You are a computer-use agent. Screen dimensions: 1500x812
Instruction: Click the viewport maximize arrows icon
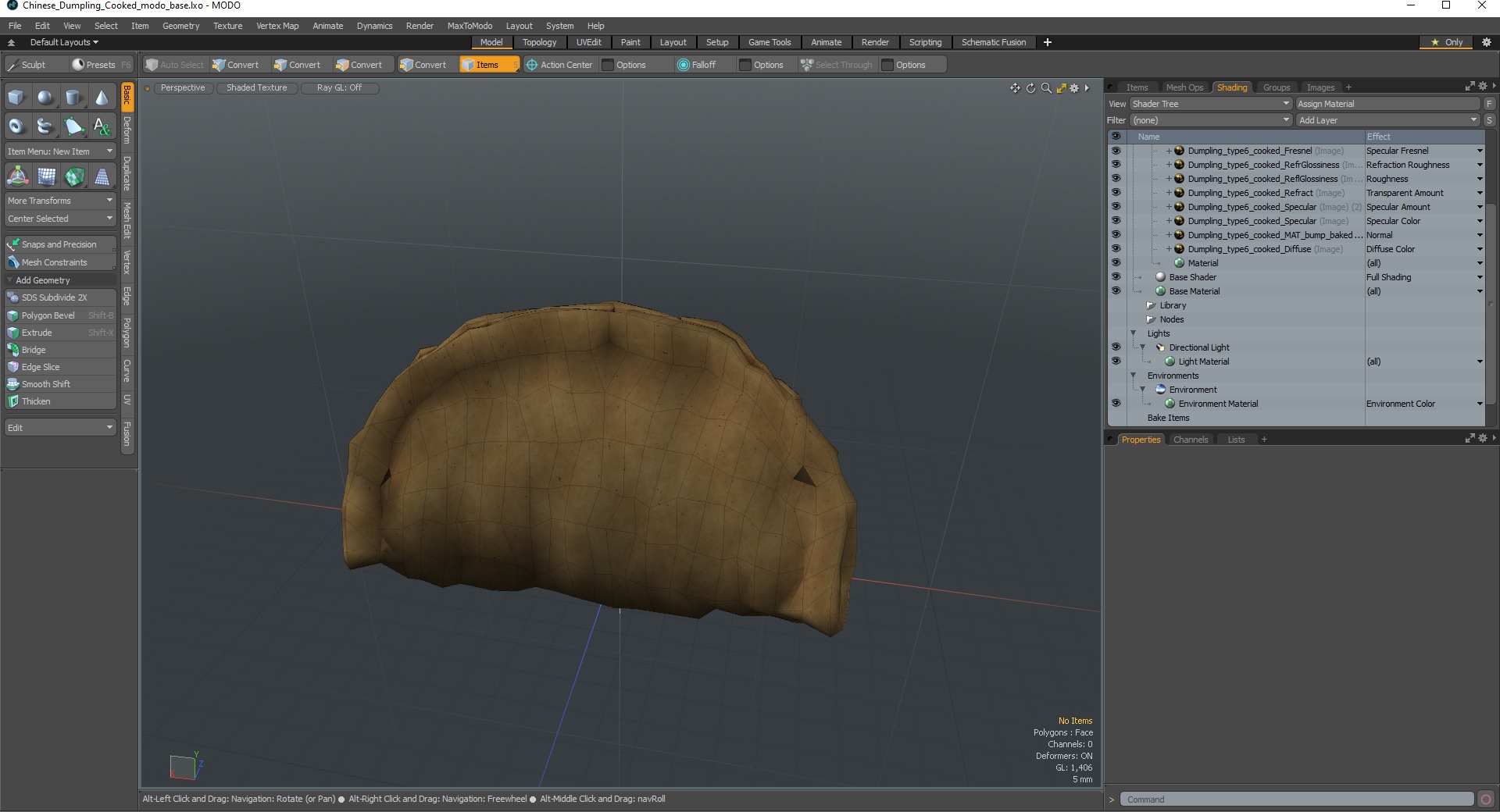[1061, 88]
